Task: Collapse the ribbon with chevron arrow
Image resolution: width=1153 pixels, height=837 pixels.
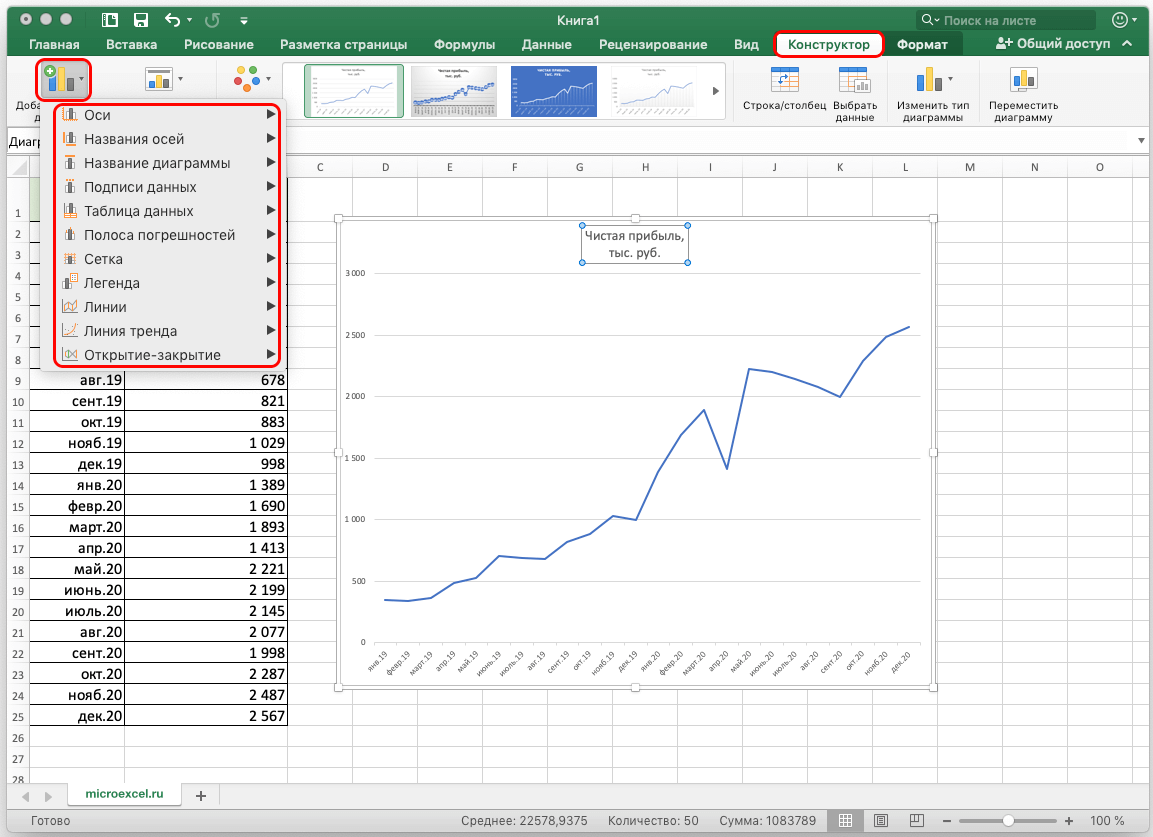Action: (1127, 43)
